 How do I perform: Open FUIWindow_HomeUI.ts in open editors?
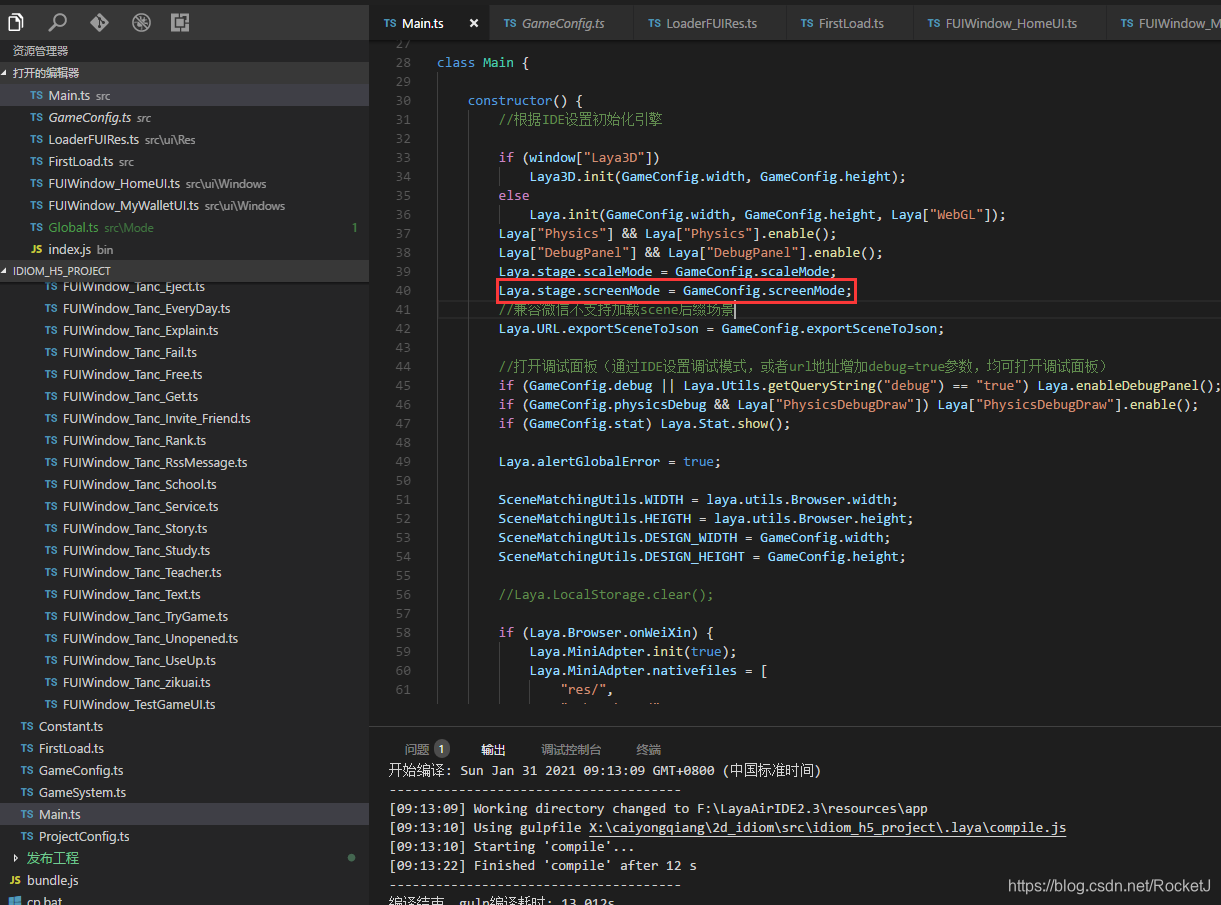[x=184, y=183]
